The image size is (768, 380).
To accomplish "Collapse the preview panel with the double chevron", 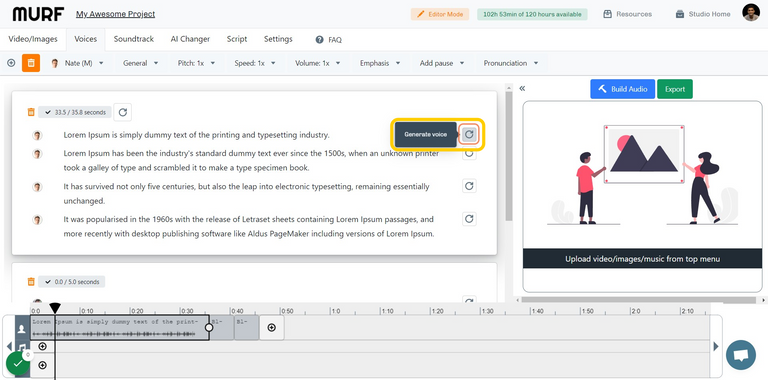I will coord(522,89).
